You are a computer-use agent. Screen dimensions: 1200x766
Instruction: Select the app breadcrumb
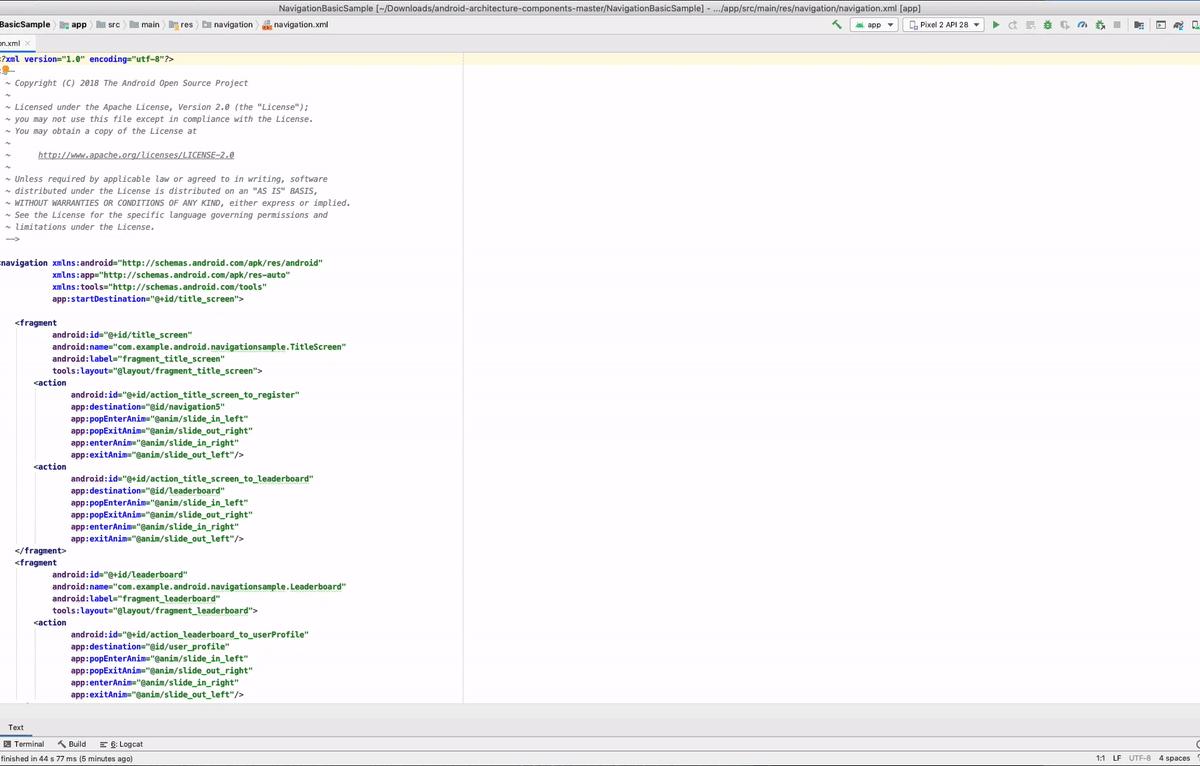coord(74,24)
